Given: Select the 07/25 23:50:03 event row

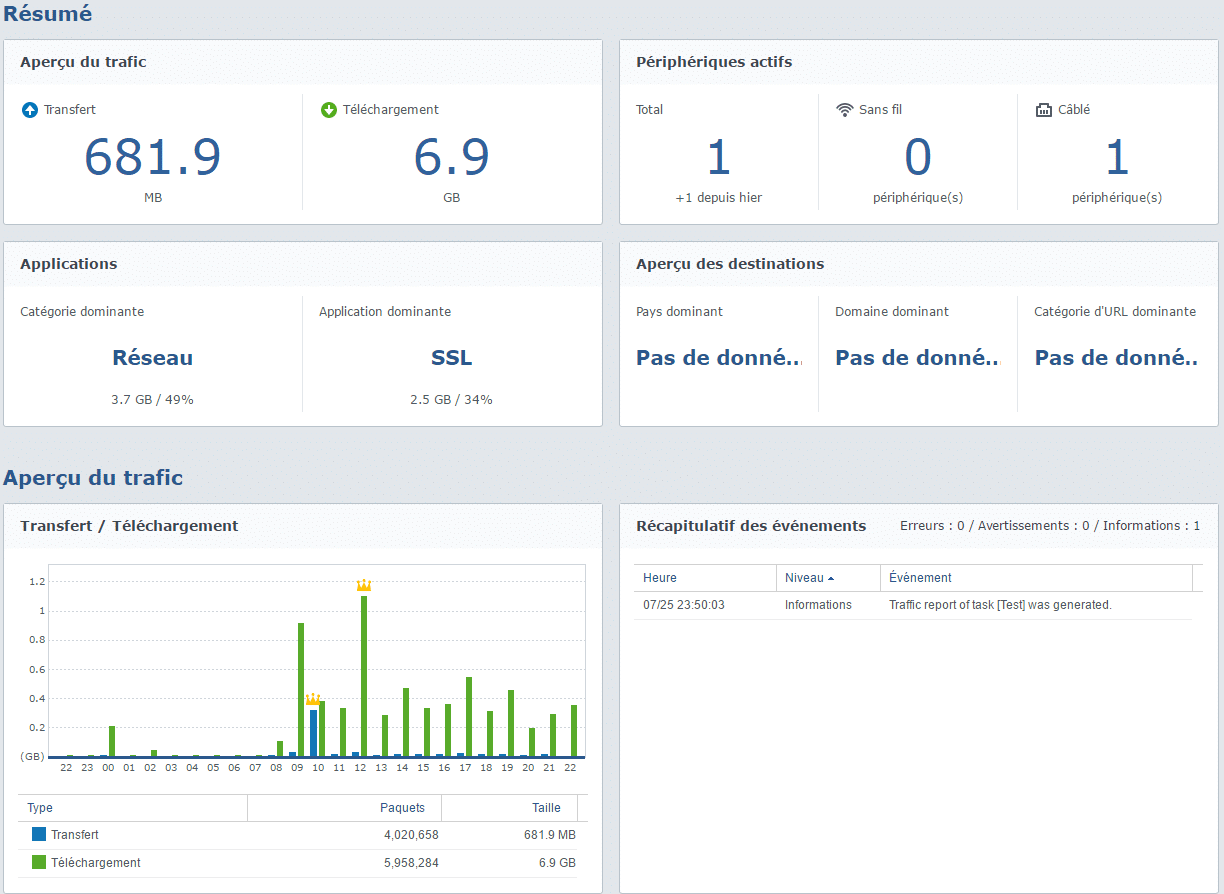Looking at the screenshot, I should pos(913,605).
